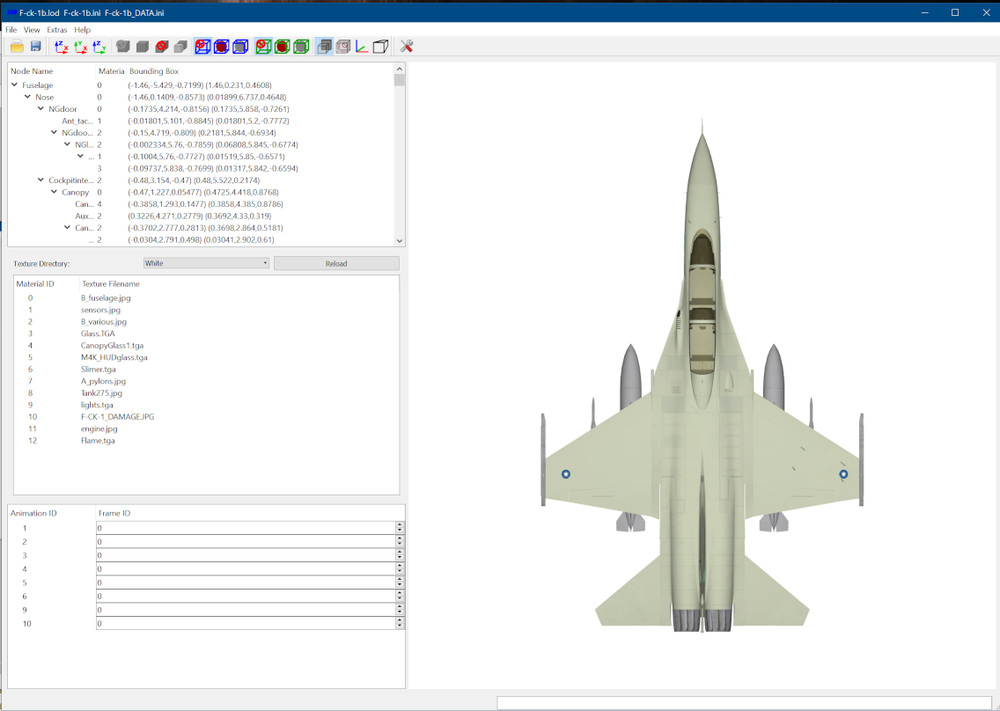Toggle green wireframe box with gray fill
Screen dimensions: 1000x711
coord(301,47)
